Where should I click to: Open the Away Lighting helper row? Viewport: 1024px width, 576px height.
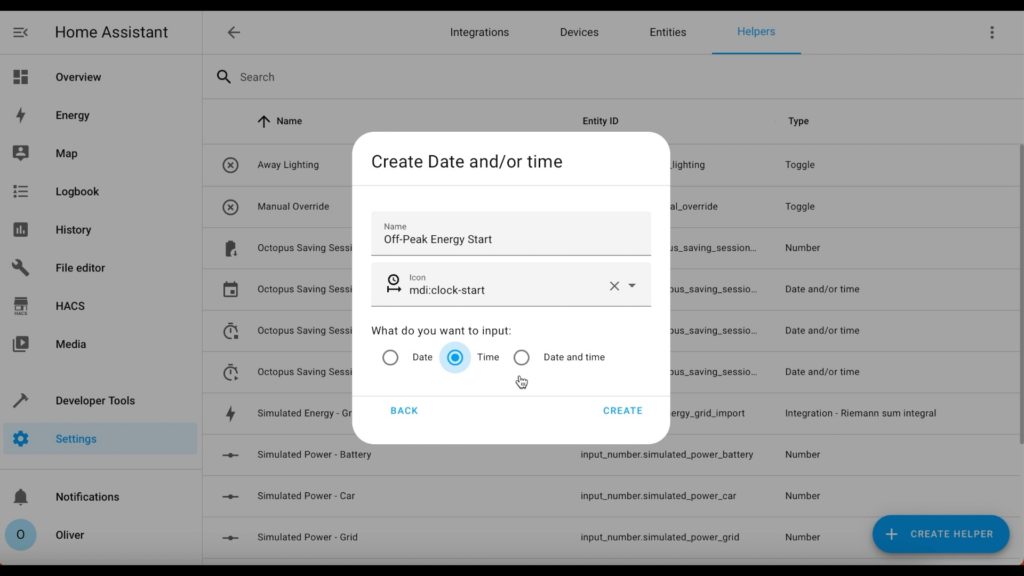tap(613, 165)
